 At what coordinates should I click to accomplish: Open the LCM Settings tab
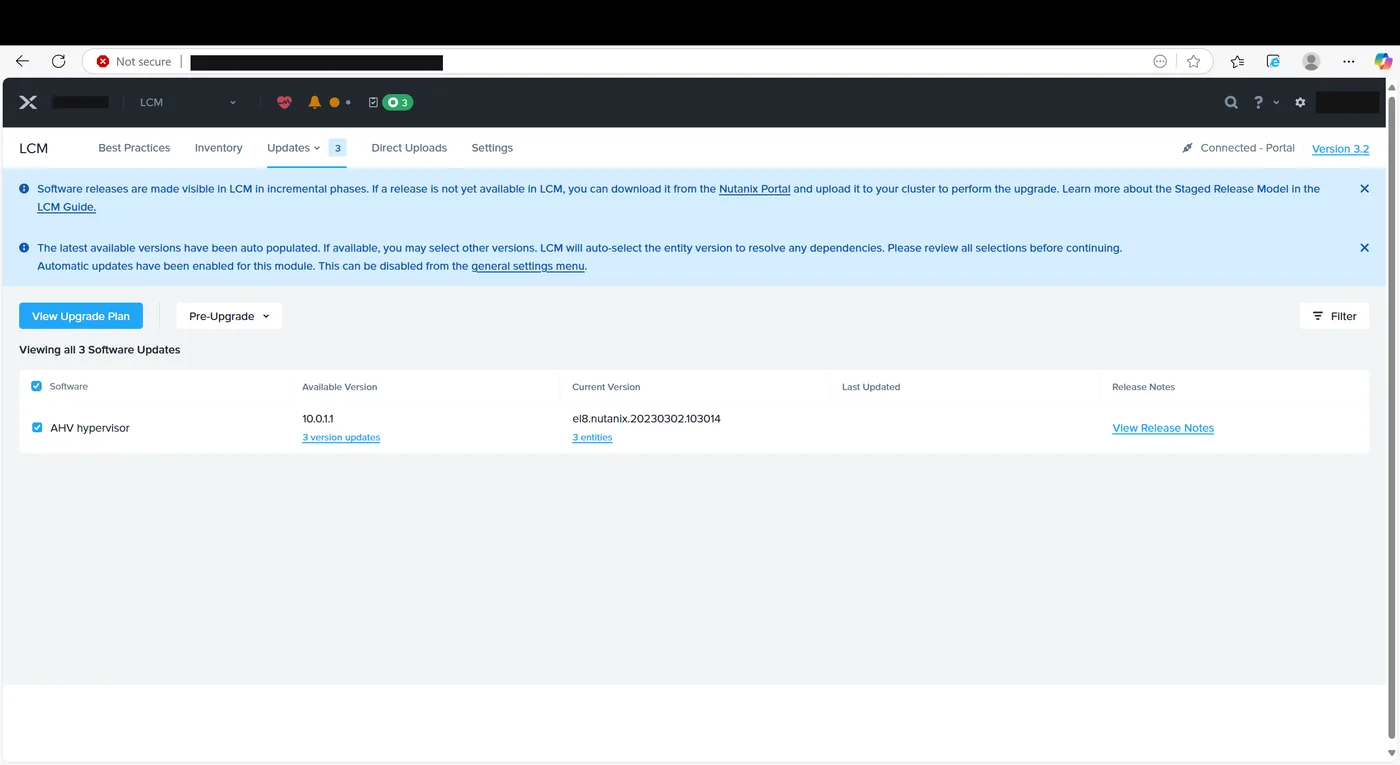tap(492, 148)
